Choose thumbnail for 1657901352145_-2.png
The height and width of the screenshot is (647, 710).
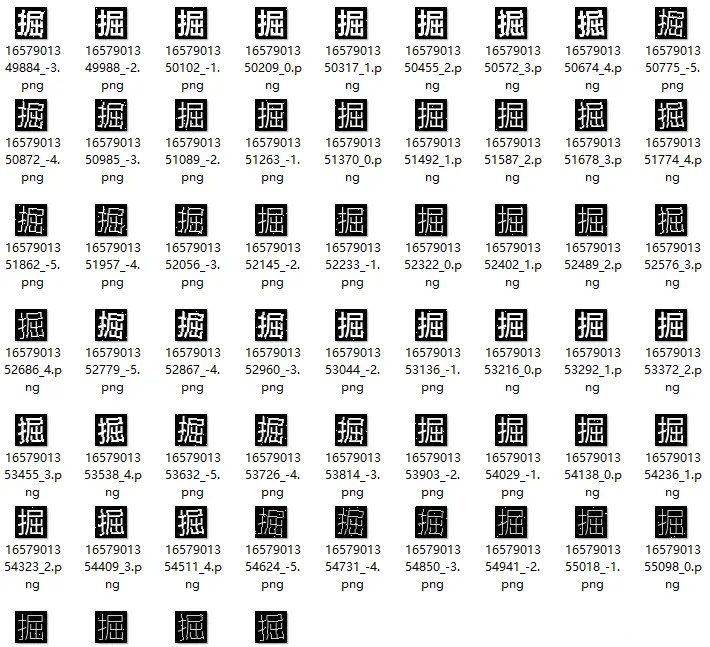(271, 220)
